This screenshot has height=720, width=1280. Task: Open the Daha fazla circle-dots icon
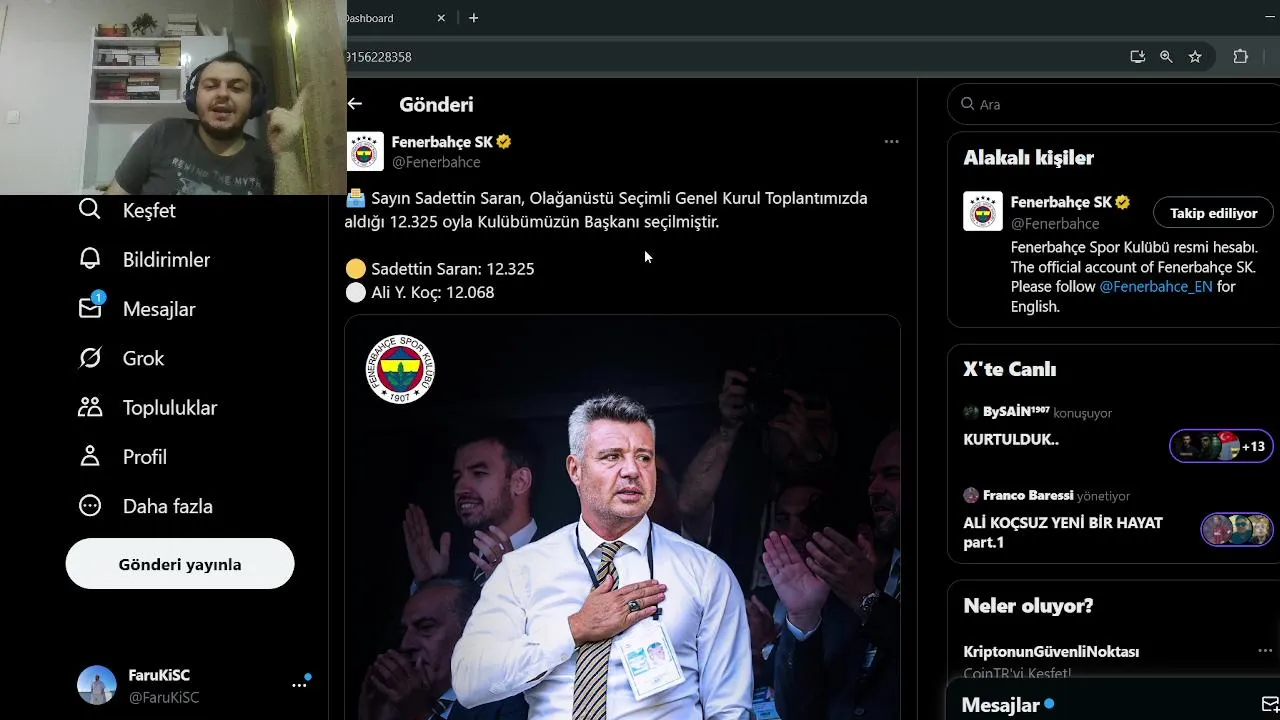click(x=90, y=506)
